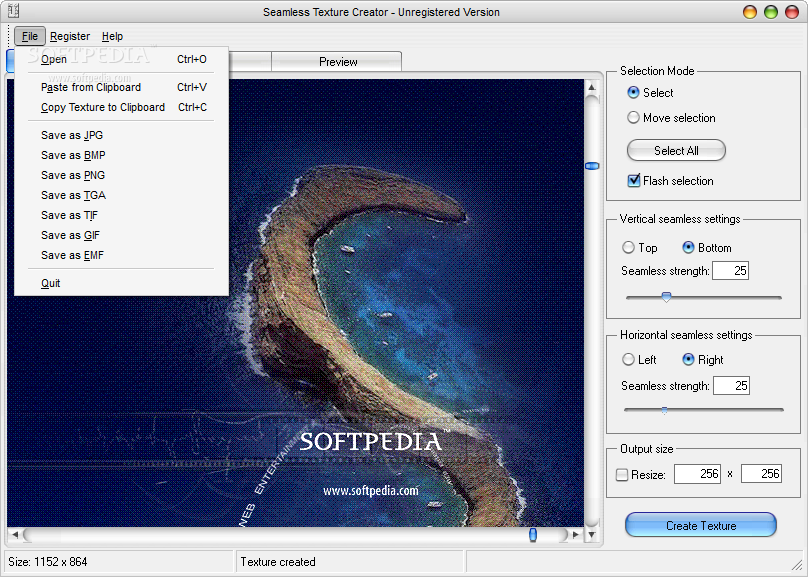
Task: Click the green maximize window button
Action: (771, 12)
